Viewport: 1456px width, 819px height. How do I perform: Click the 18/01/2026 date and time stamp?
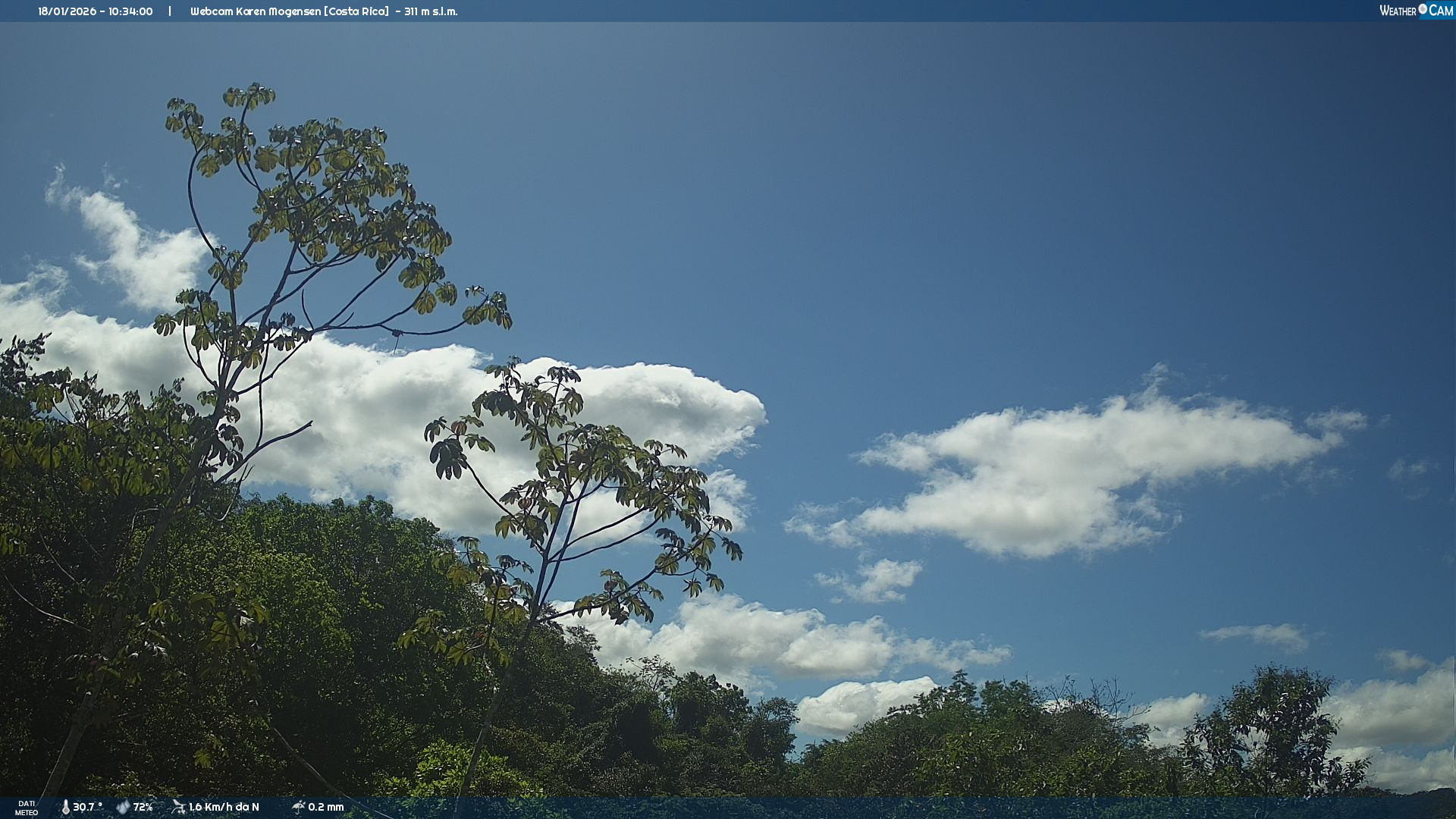(96, 11)
